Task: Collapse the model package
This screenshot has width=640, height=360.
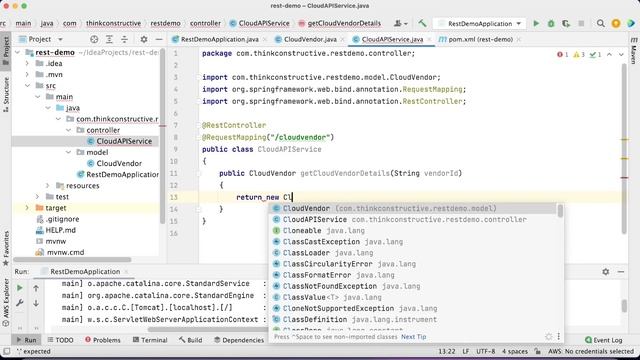Action: click(x=68, y=152)
